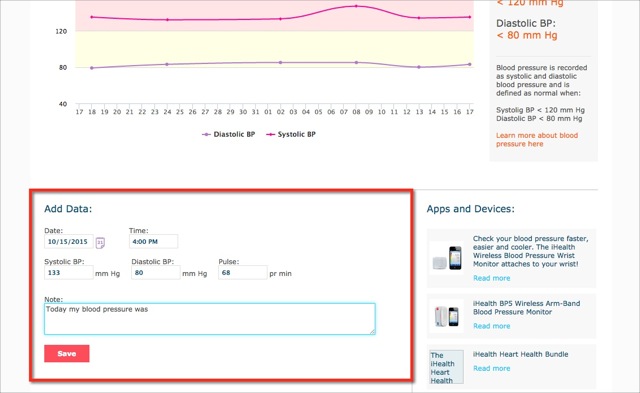Click Read more for BP5 Arm-Band Monitor
This screenshot has width=640, height=393.
point(491,326)
